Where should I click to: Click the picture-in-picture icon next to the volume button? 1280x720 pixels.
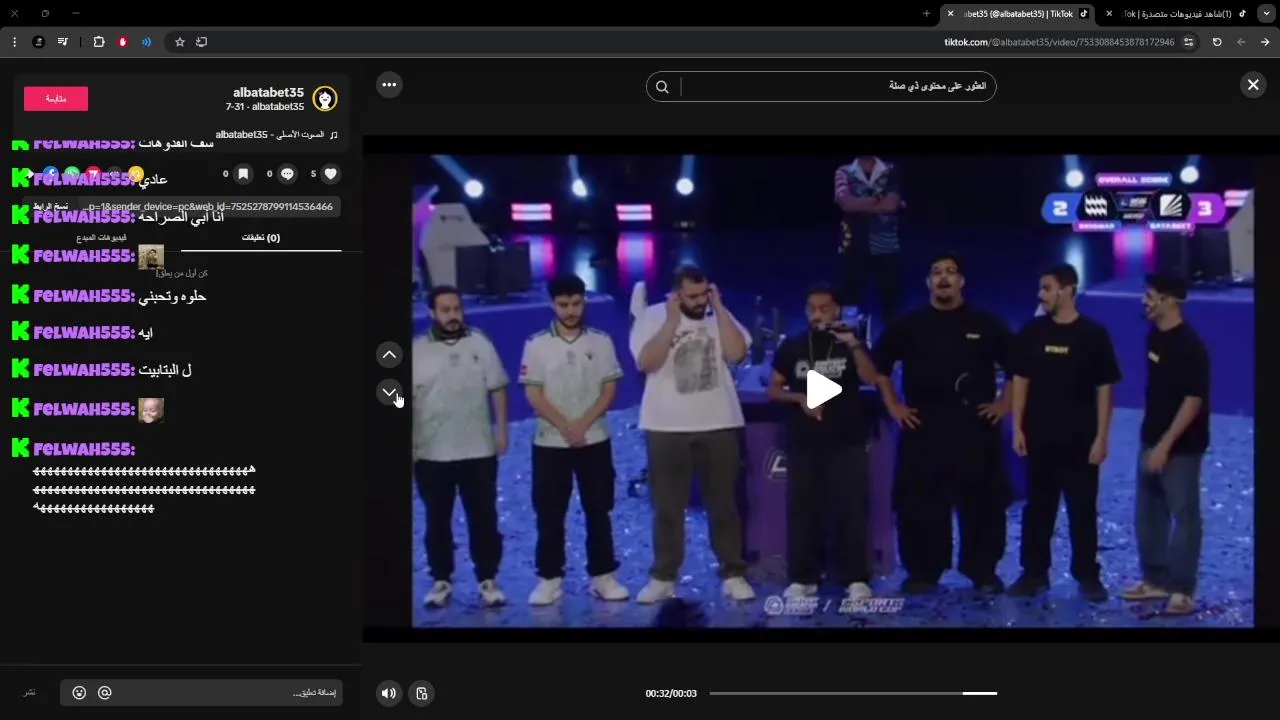click(422, 693)
